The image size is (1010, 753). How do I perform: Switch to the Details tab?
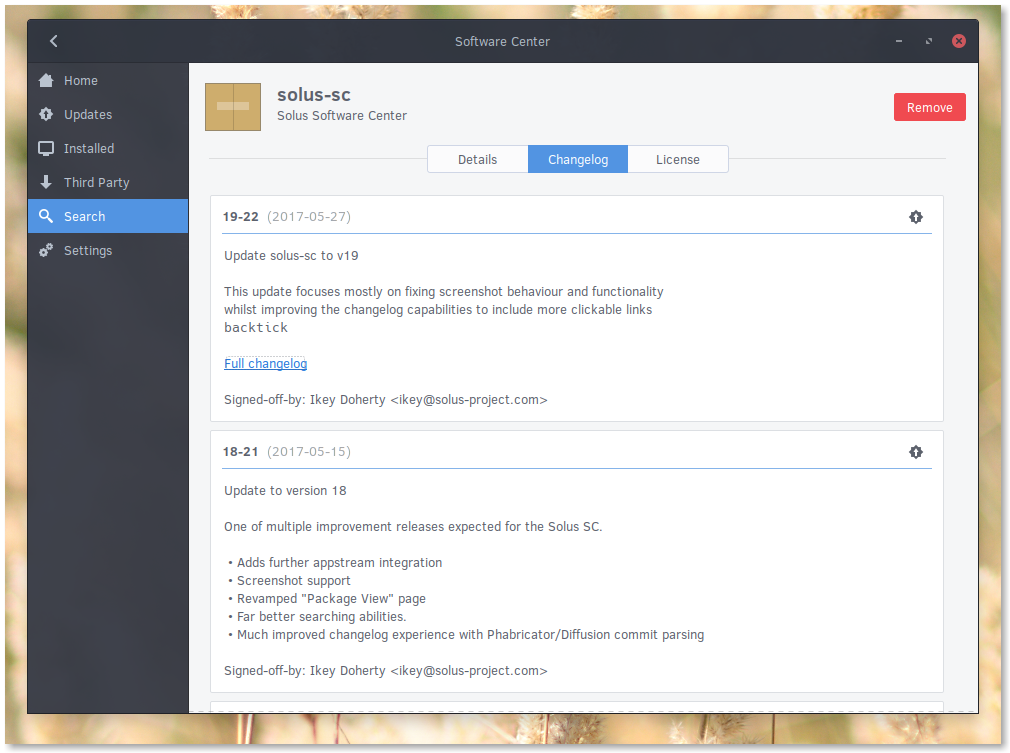tap(477, 159)
